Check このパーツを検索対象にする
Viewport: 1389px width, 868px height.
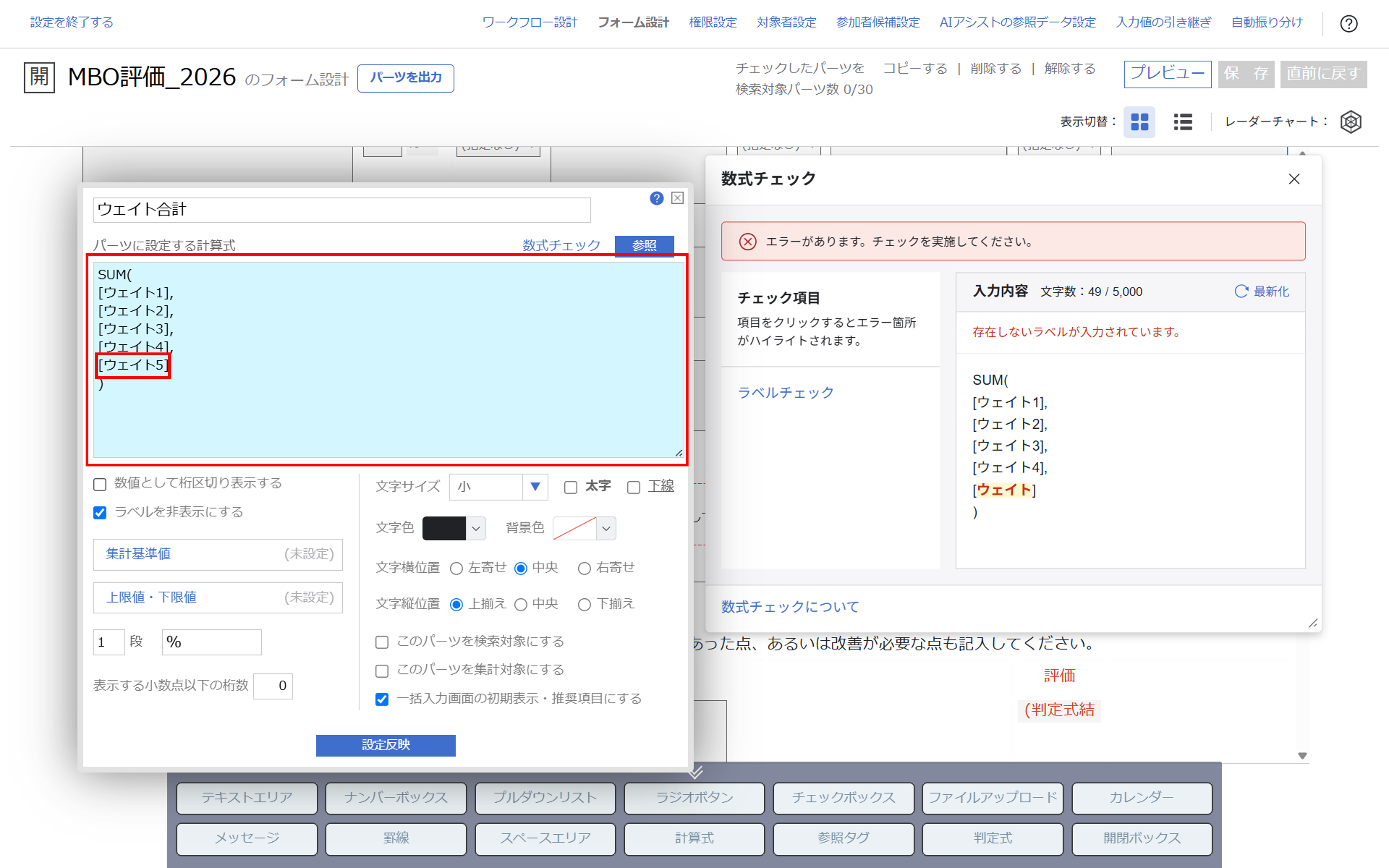click(382, 642)
